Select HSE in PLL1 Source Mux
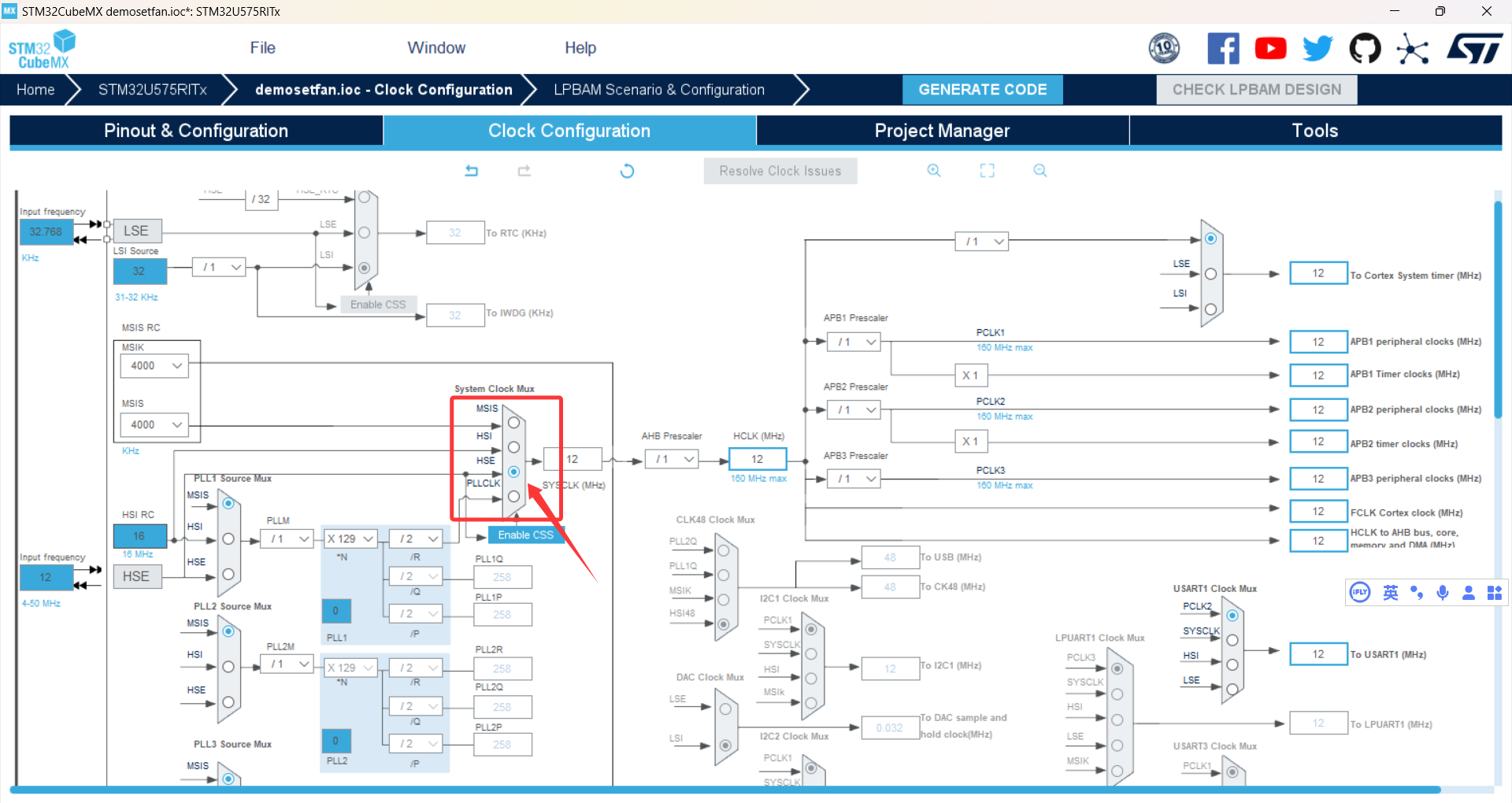Screen dimensions: 1512x803 (228, 574)
